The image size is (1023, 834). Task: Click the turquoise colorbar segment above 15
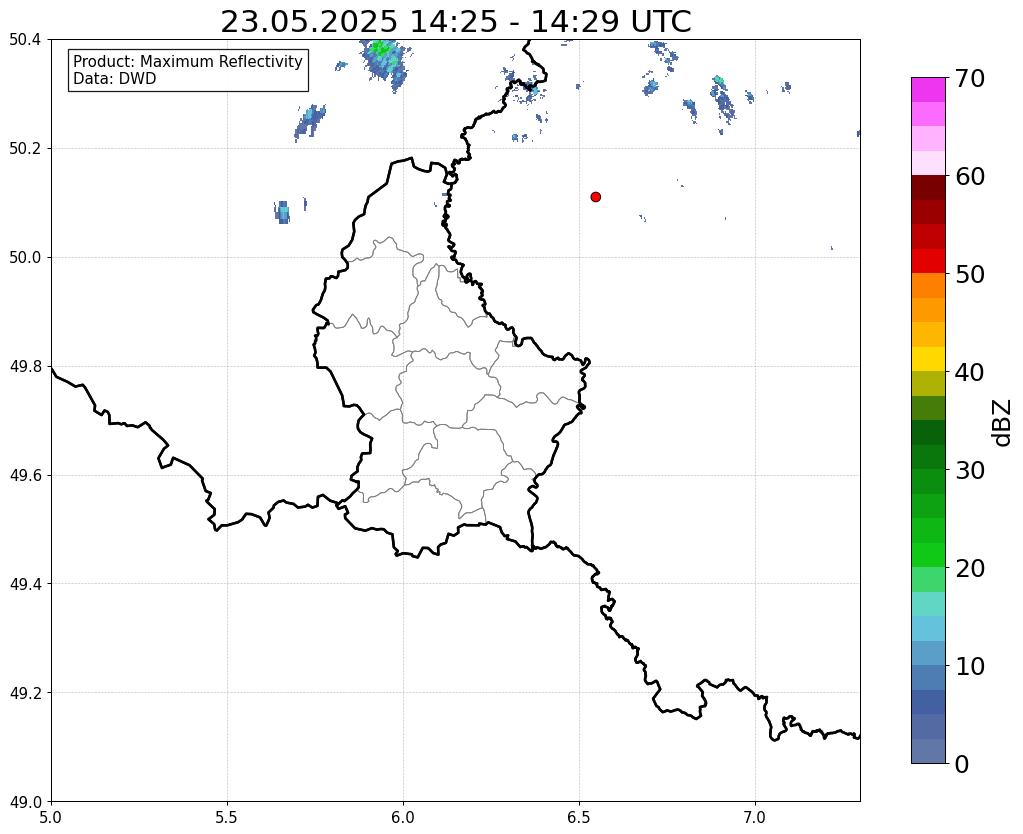928,604
